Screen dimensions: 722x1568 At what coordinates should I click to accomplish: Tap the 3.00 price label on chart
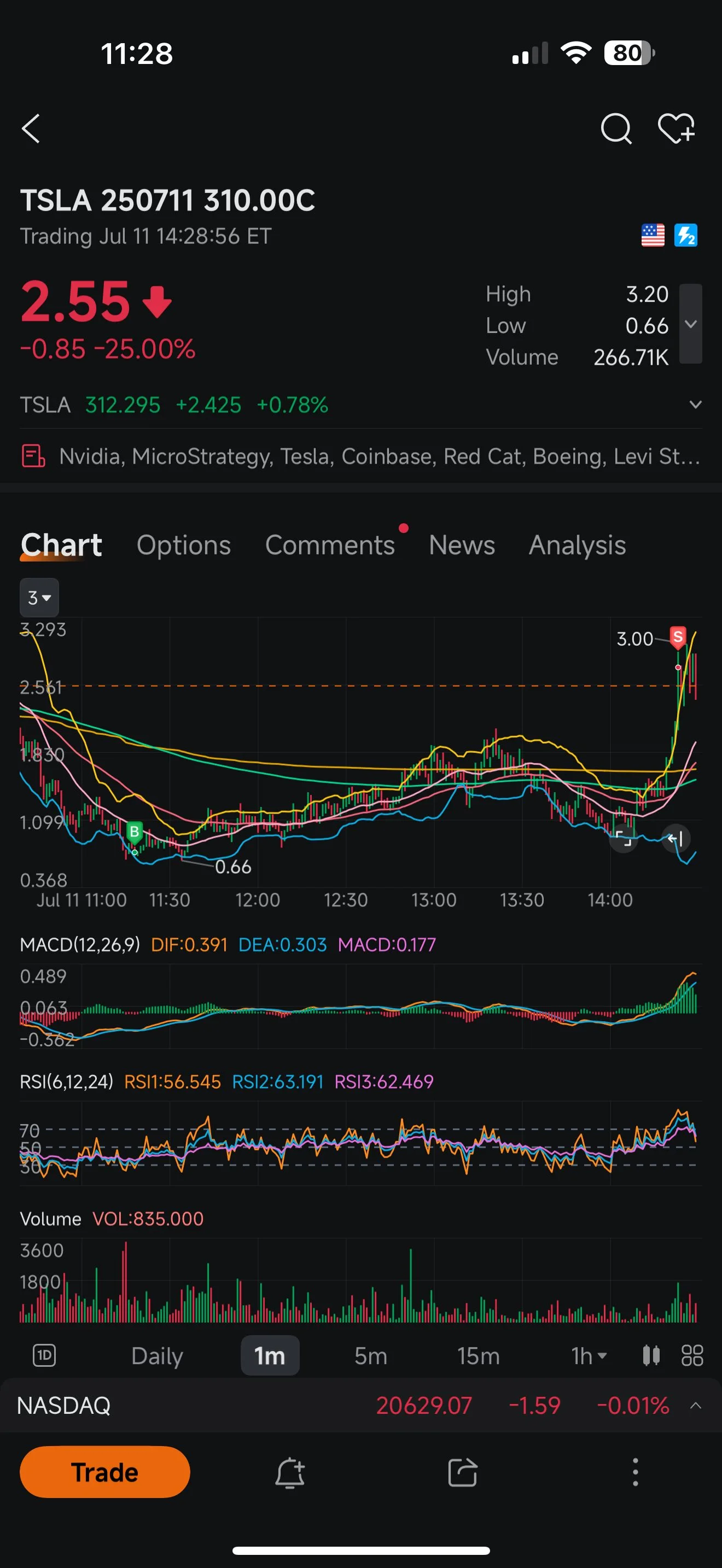pos(634,639)
